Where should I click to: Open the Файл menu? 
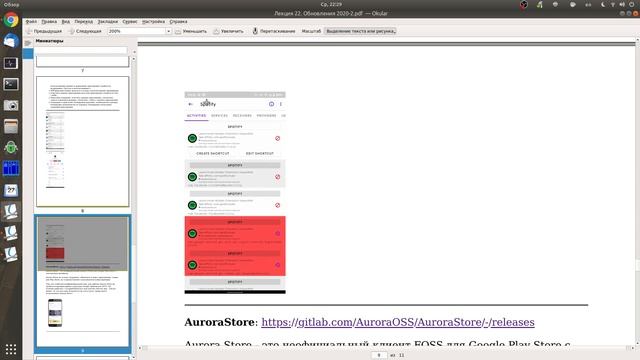pyautogui.click(x=31, y=22)
